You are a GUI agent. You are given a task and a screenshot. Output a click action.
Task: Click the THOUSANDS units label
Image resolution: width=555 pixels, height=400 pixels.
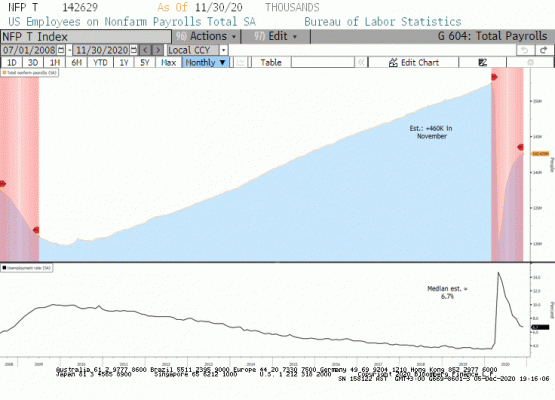pos(292,7)
